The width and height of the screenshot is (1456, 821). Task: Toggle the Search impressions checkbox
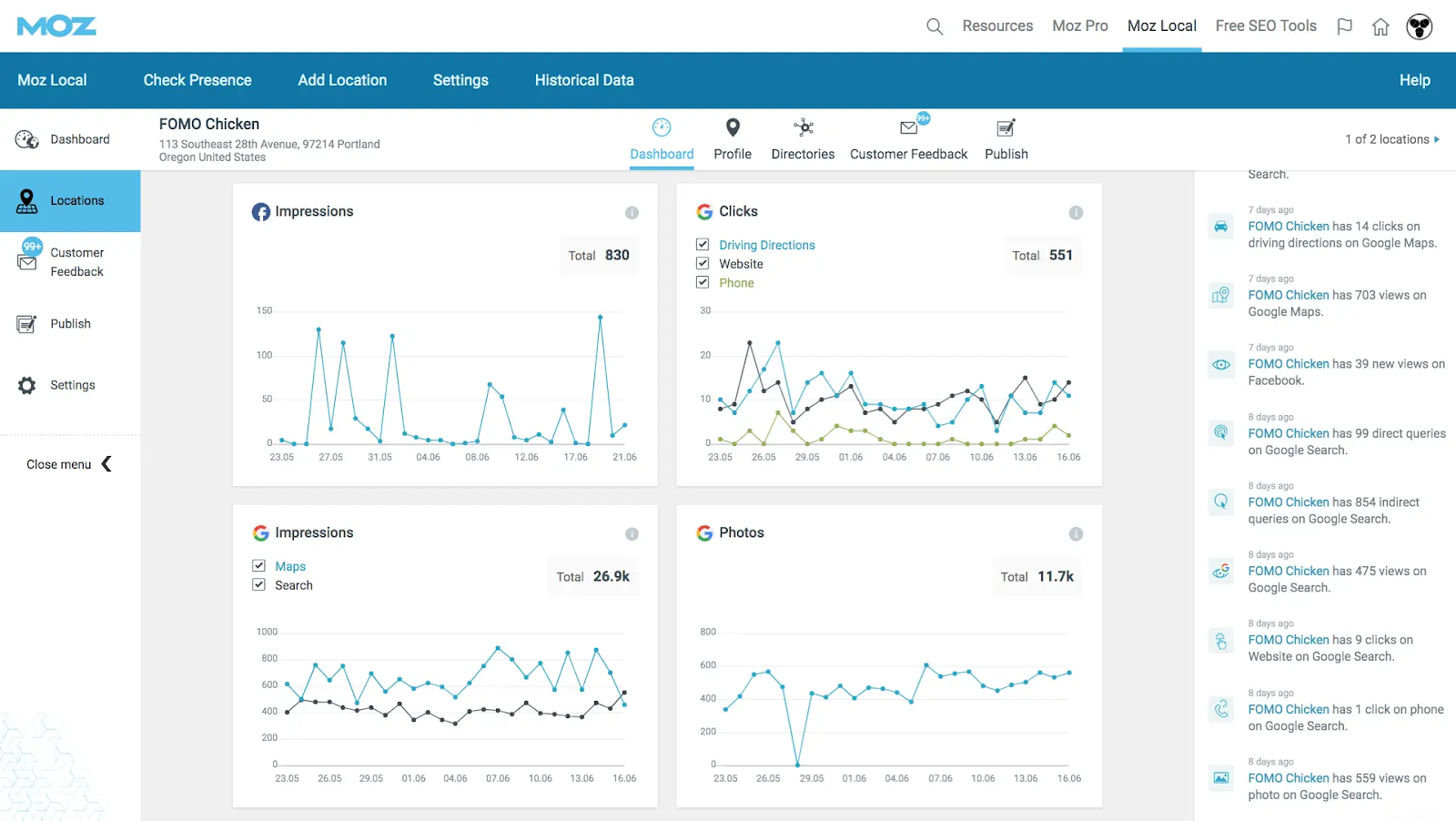click(259, 585)
